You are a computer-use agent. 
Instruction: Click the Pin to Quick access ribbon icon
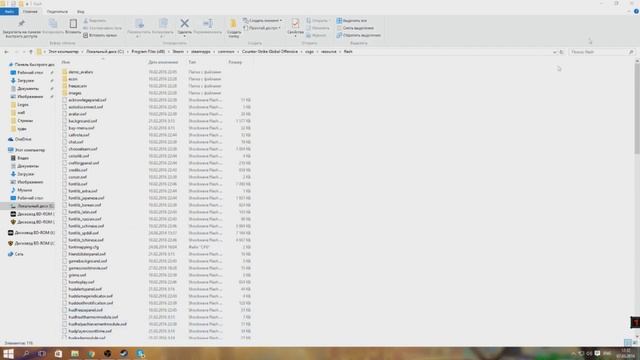(21, 24)
